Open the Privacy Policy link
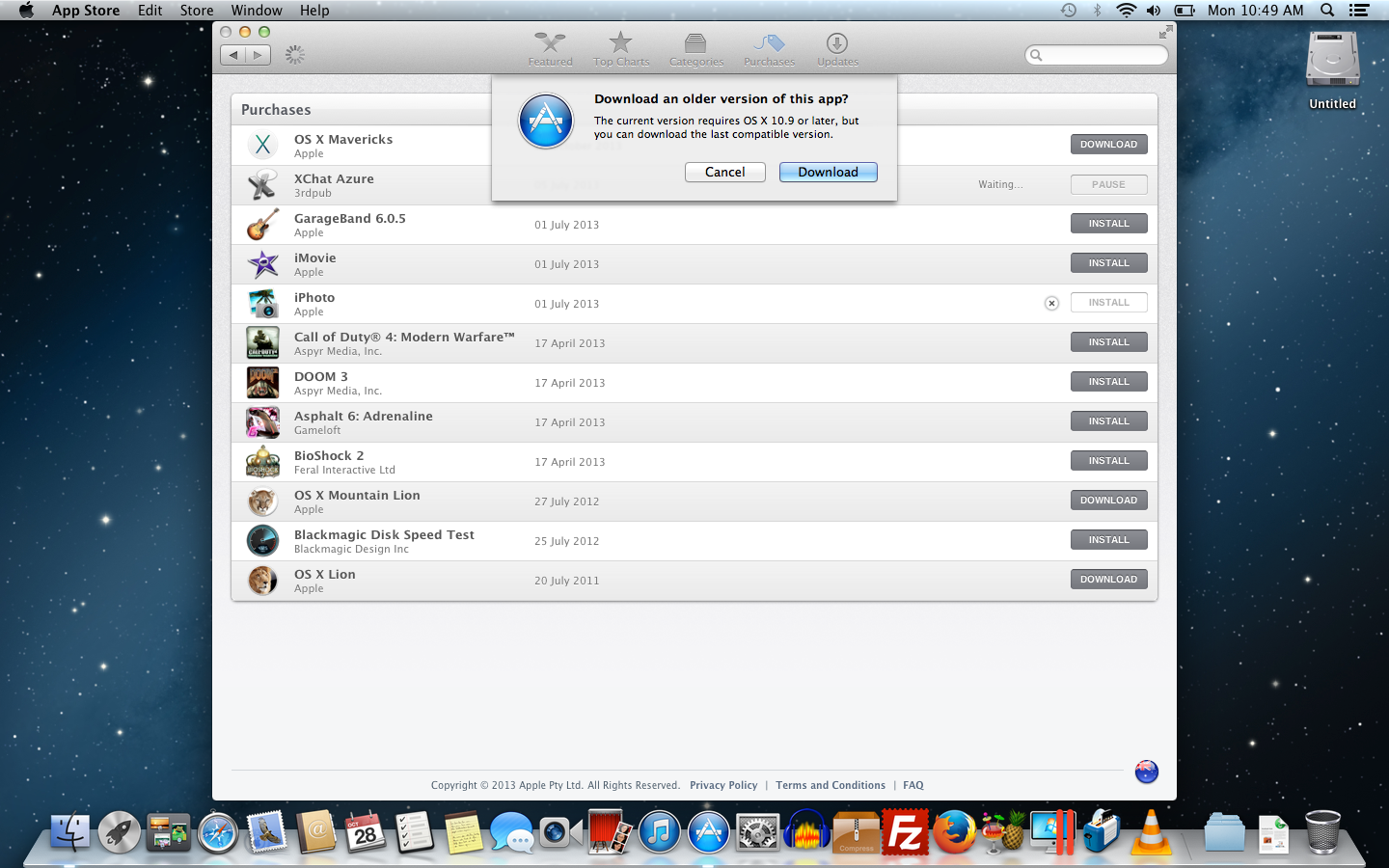 (723, 785)
